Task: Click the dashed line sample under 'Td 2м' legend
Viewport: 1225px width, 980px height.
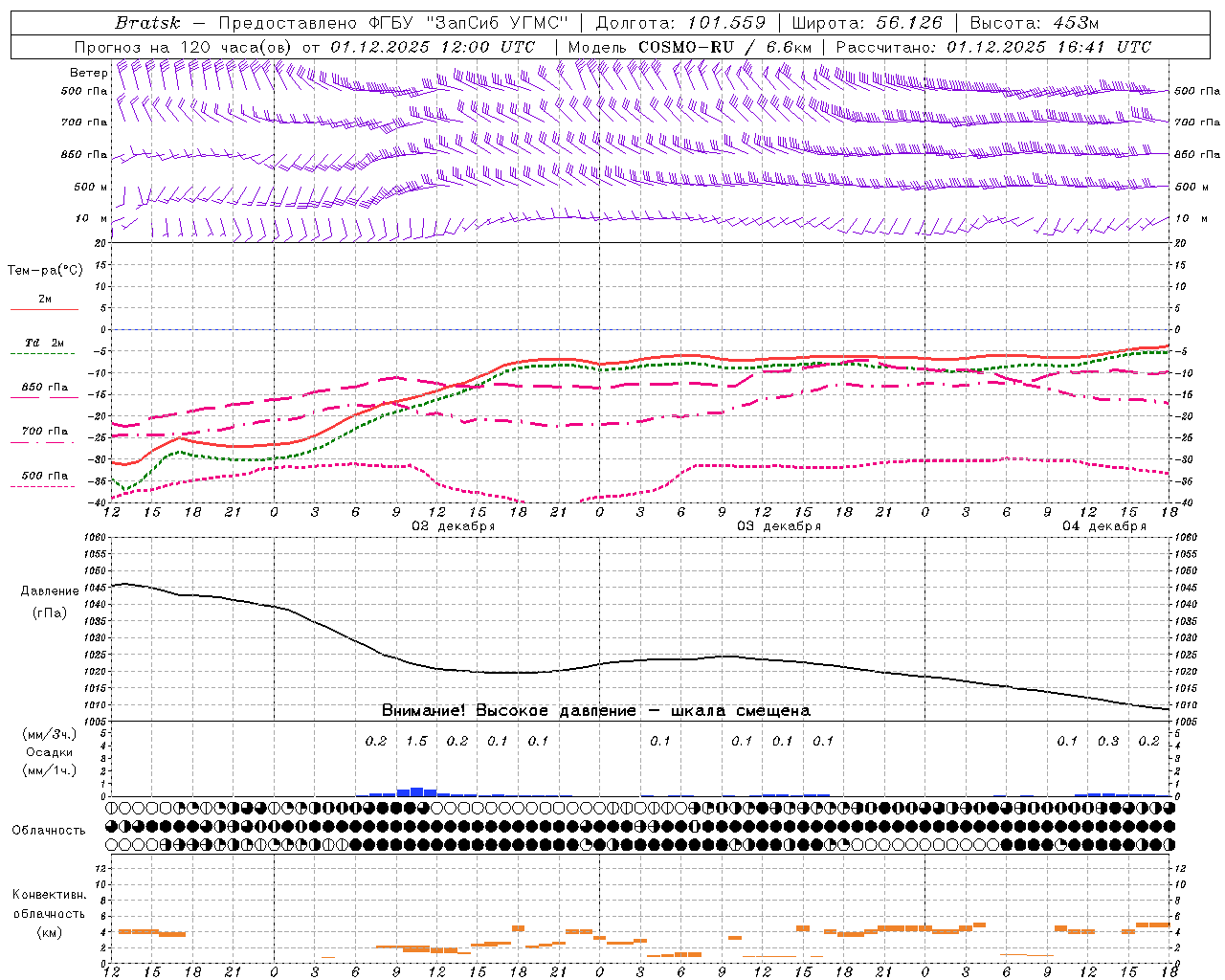Action: tap(44, 354)
